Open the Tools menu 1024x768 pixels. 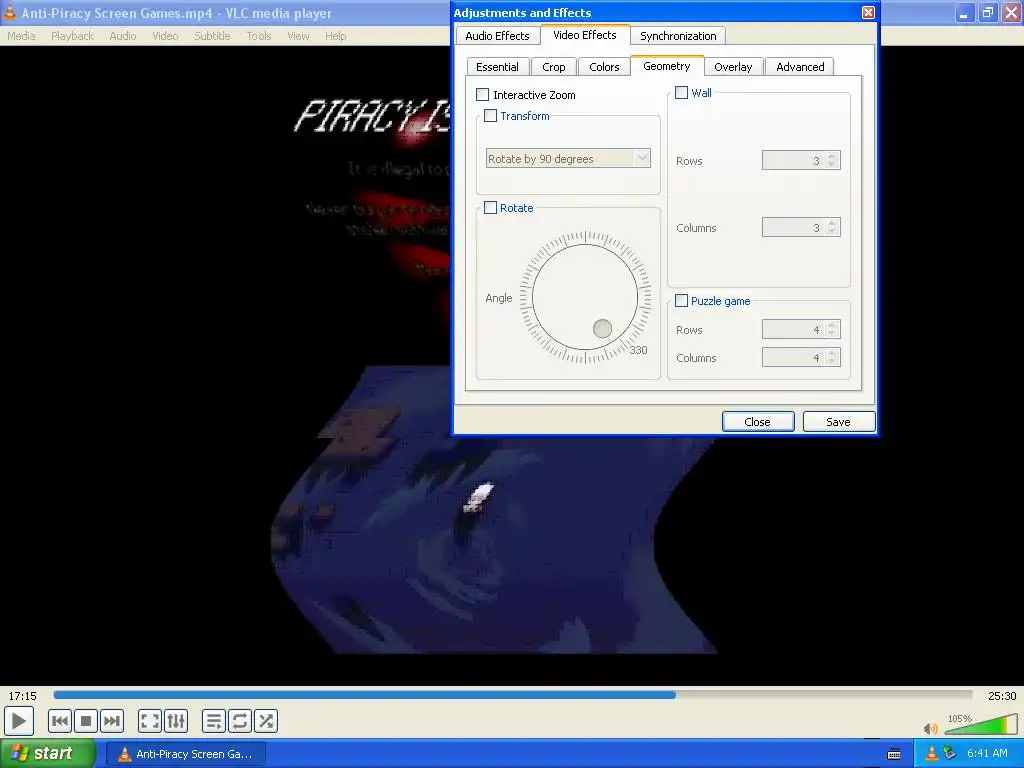[x=259, y=36]
